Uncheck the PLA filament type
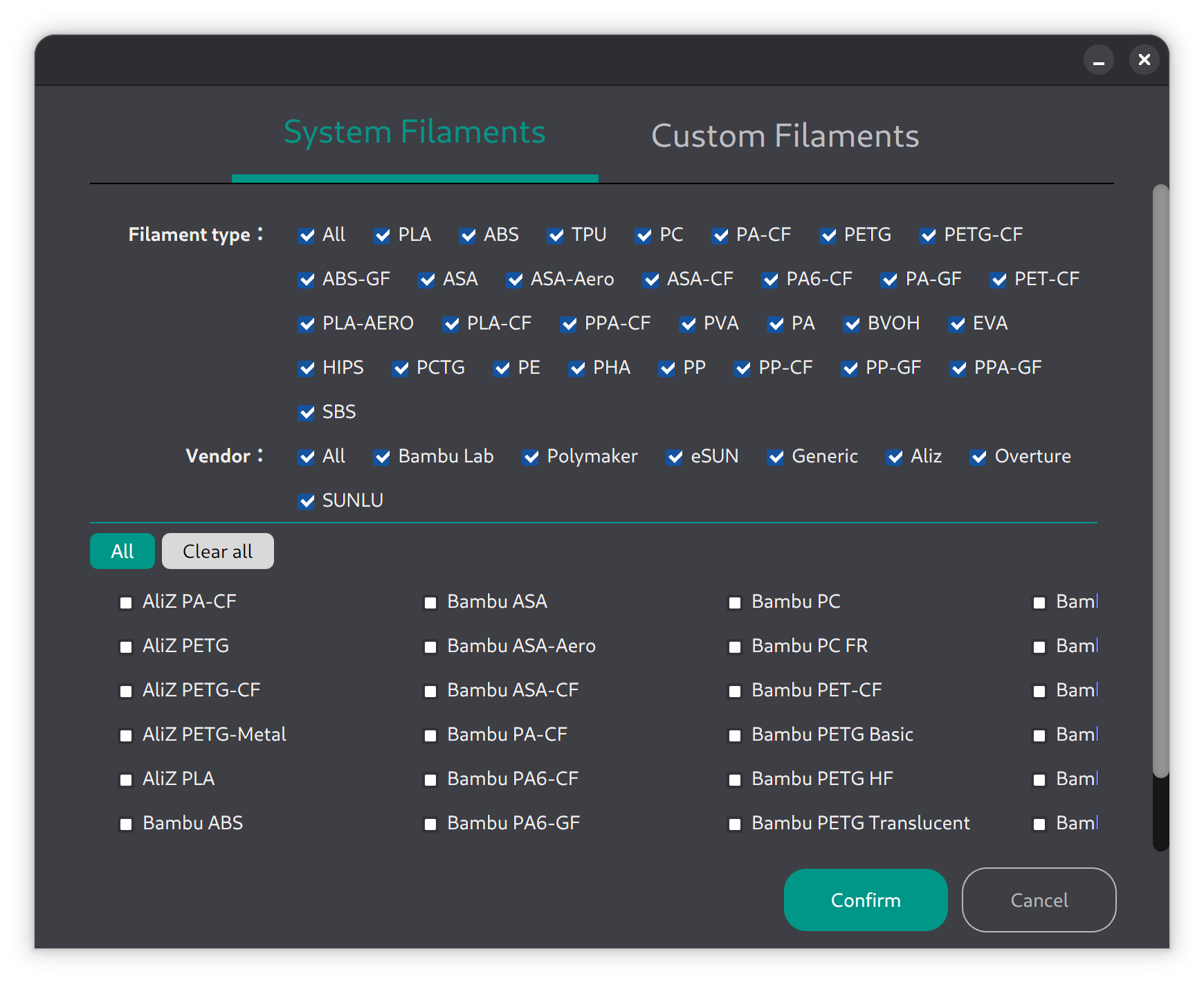Viewport: 1204px width, 983px height. coord(383,235)
